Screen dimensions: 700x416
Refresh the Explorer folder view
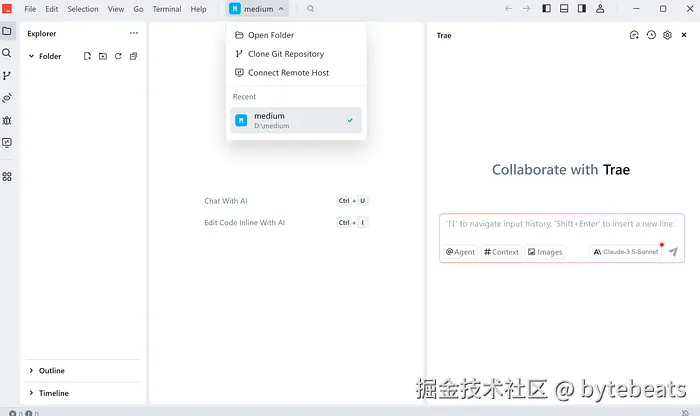pyautogui.click(x=118, y=56)
